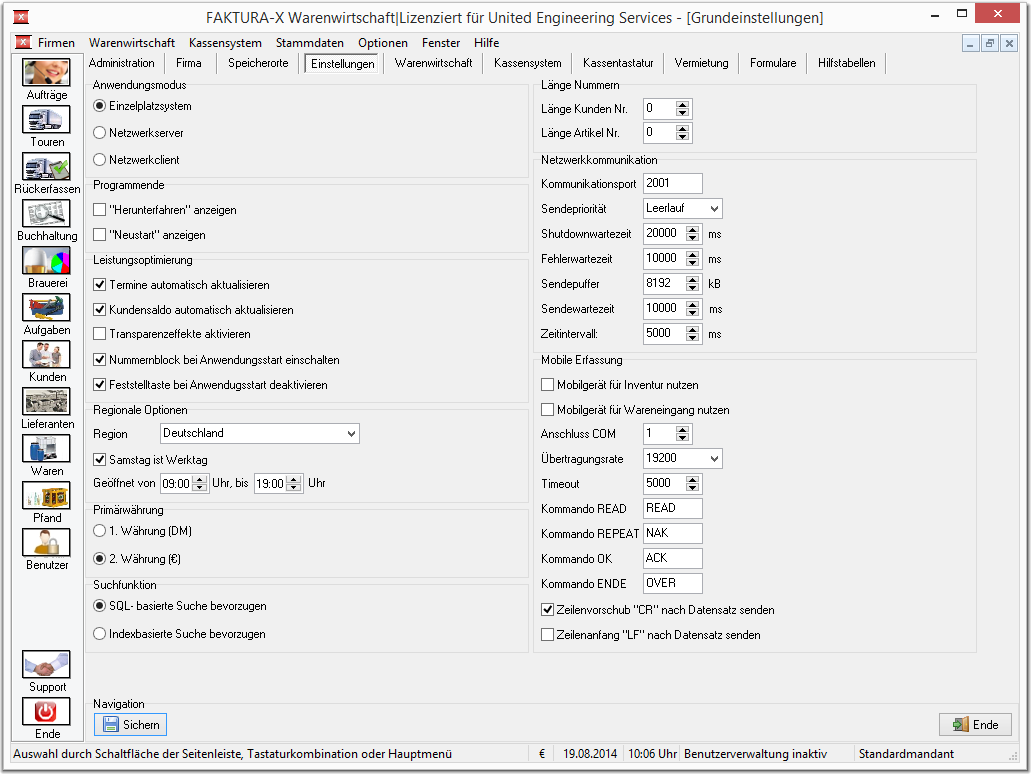Screen dimensions: 1031x774
Task: Open the Aufträge sidebar icon
Action: tap(46, 72)
